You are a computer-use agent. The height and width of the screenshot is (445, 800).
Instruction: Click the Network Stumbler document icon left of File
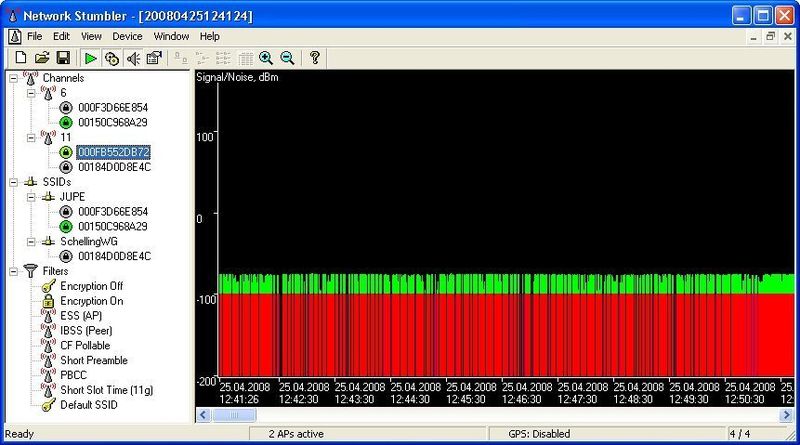15,36
